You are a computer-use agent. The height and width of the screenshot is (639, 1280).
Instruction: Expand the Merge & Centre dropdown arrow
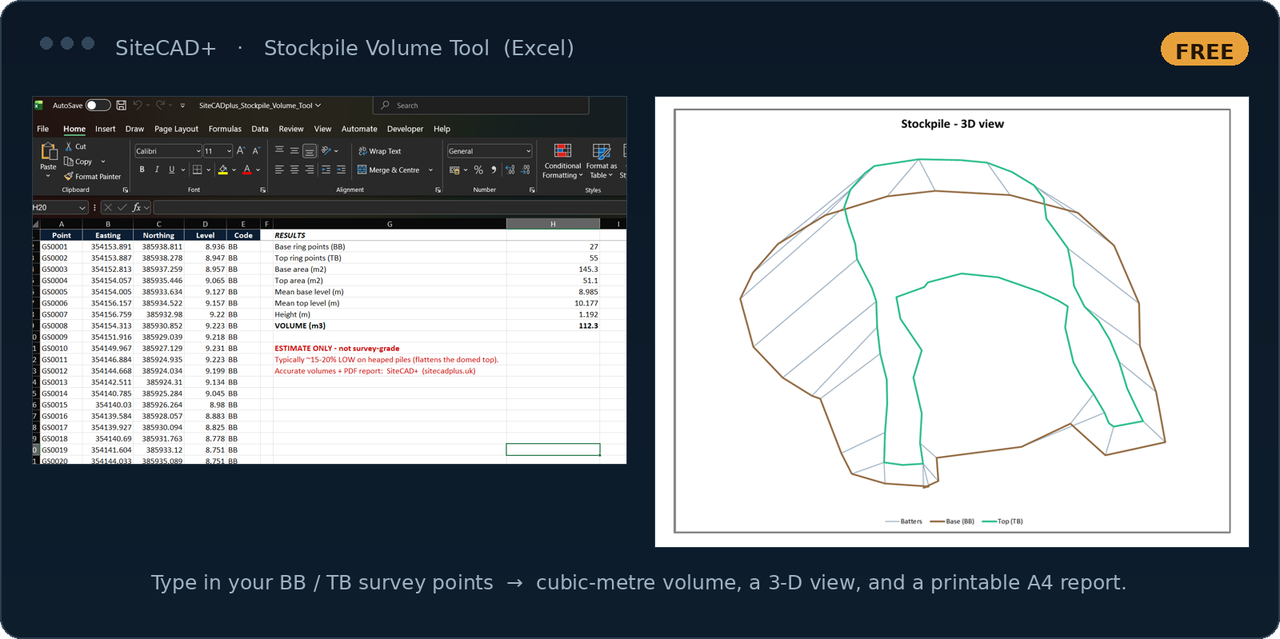431,170
